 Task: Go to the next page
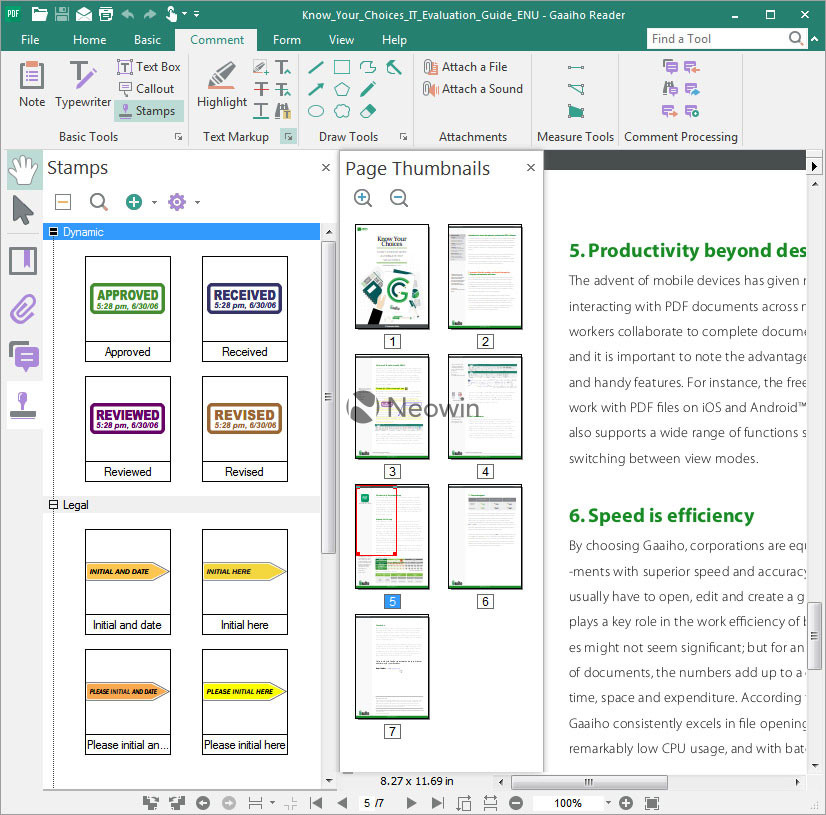point(411,803)
